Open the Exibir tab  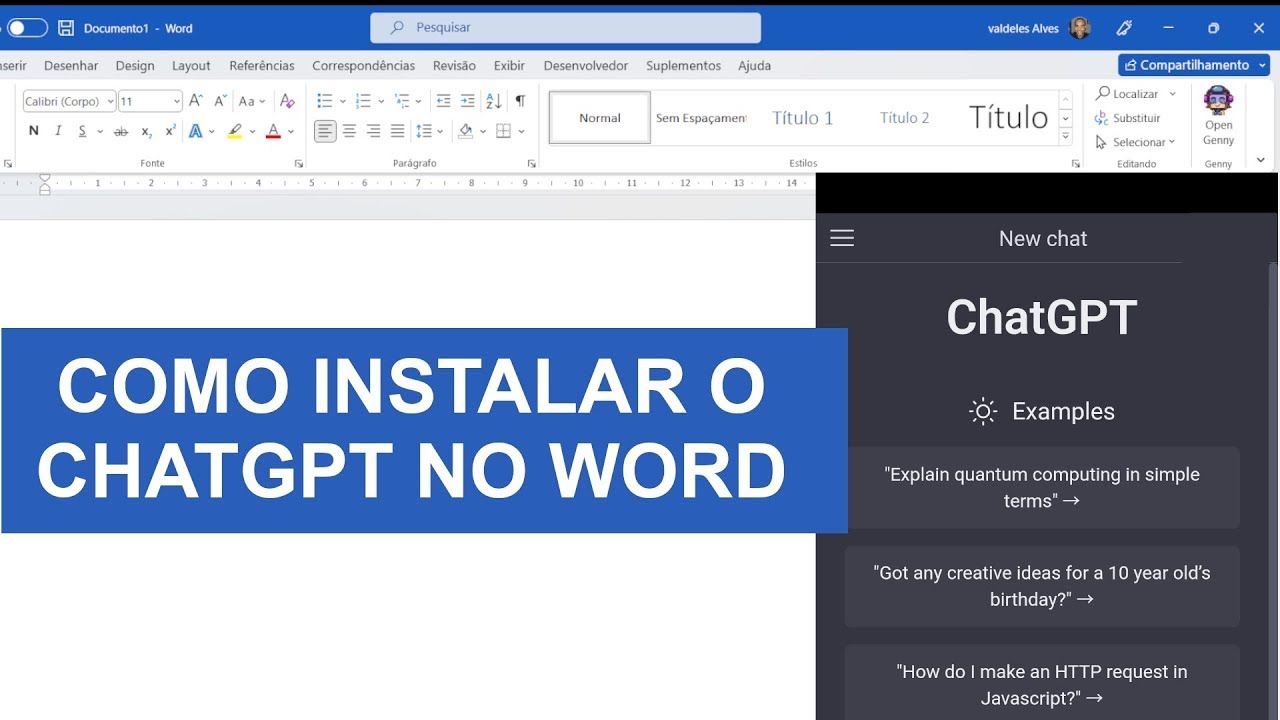tap(509, 66)
